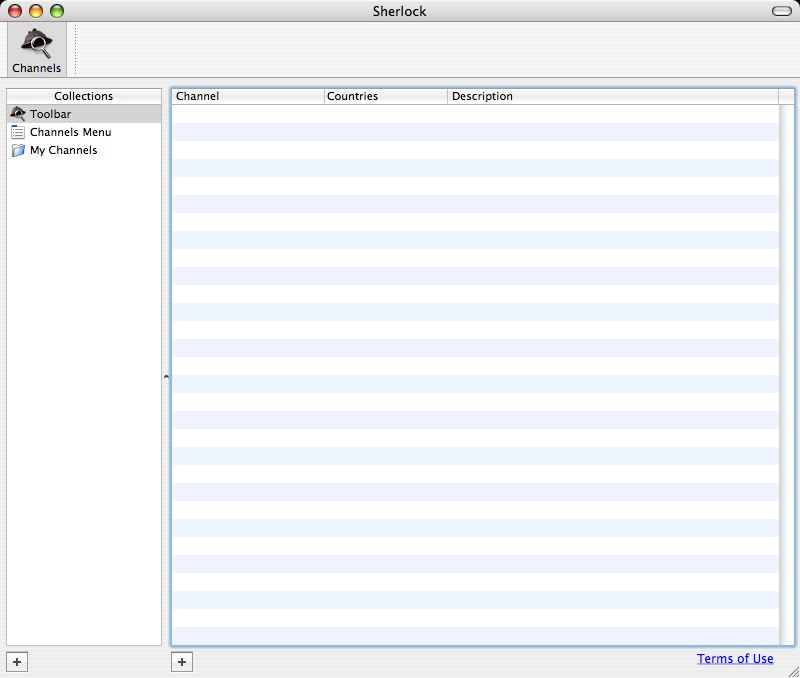
Task: Click the window resize grip corner
Action: (793, 671)
